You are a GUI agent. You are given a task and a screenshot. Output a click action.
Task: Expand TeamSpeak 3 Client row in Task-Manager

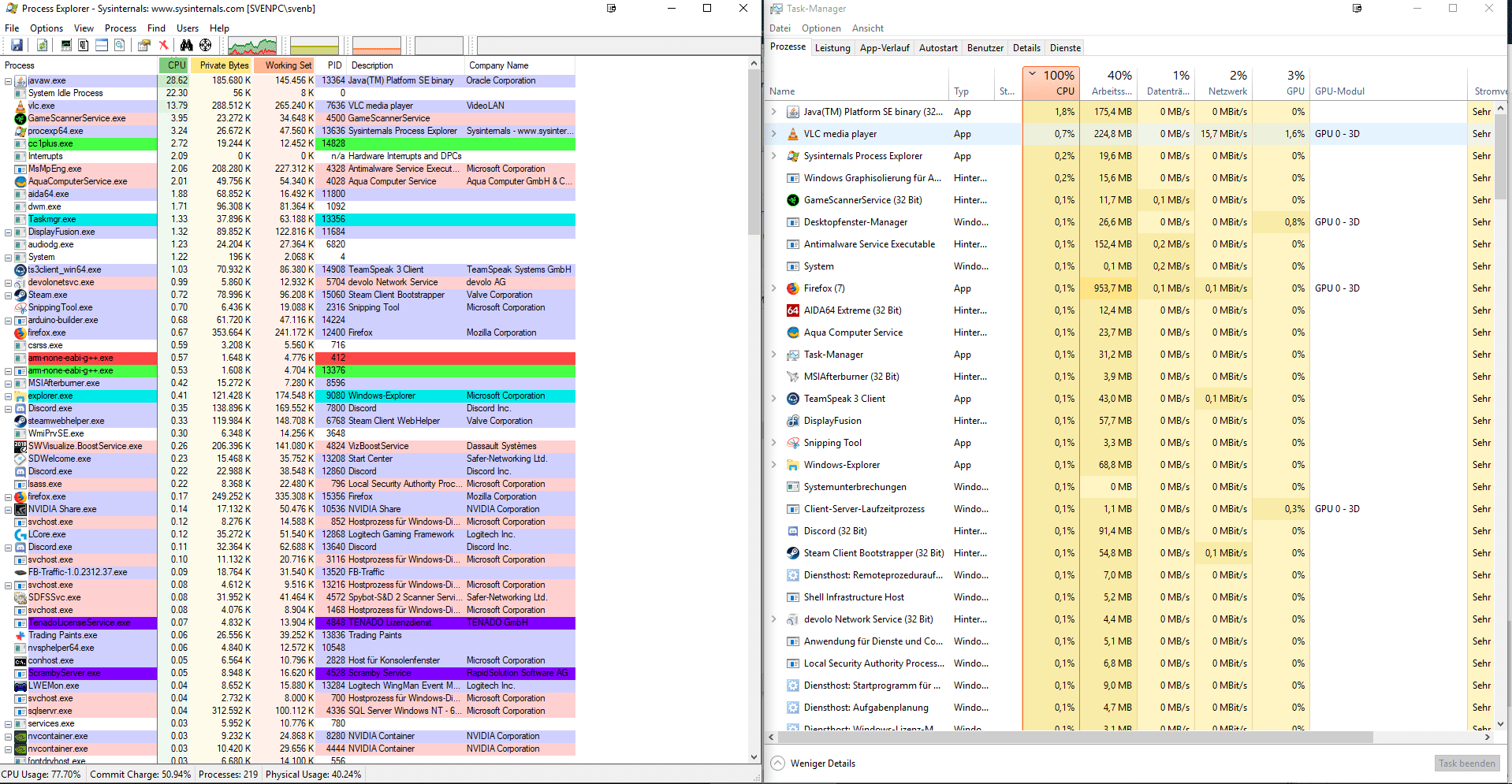click(x=774, y=399)
